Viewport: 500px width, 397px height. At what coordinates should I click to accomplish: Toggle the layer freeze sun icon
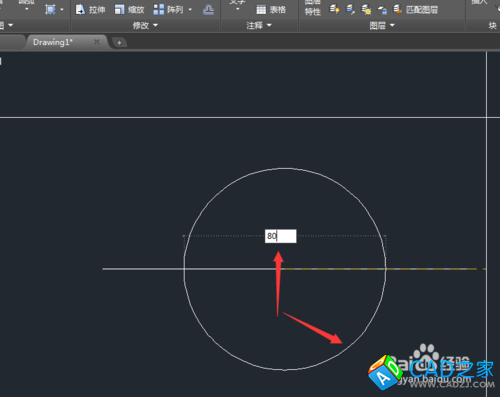[x=366, y=10]
